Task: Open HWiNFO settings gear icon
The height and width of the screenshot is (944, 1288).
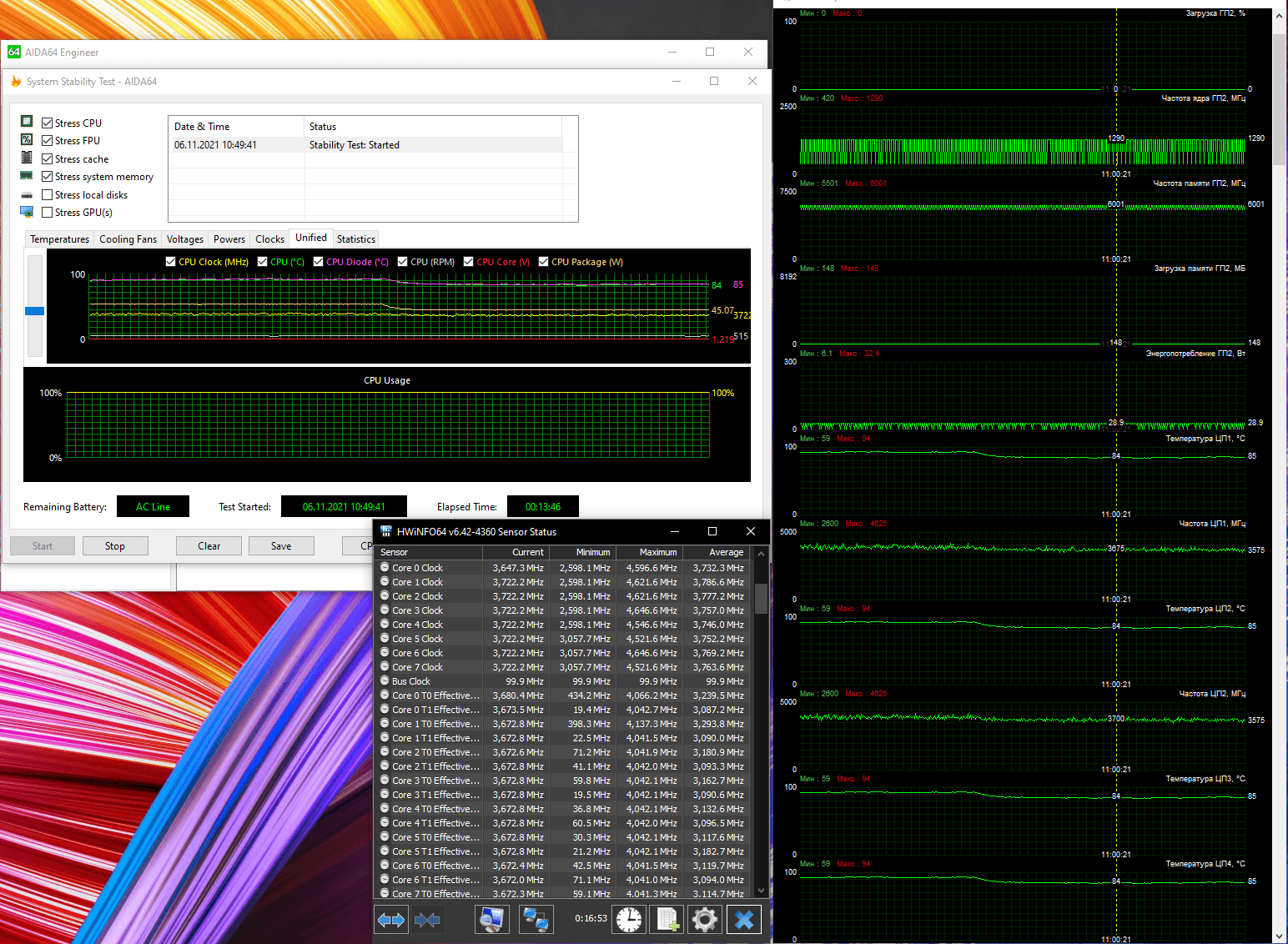Action: pos(705,920)
